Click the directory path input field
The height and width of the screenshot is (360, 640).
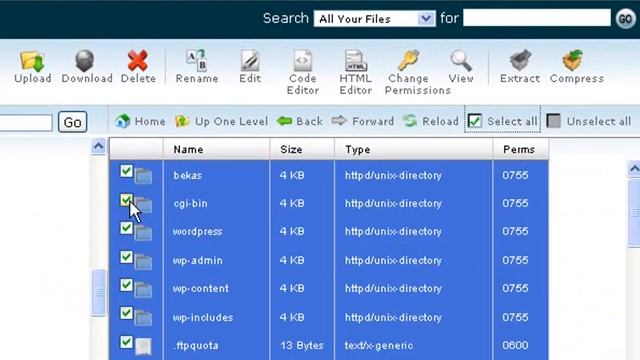click(x=26, y=122)
